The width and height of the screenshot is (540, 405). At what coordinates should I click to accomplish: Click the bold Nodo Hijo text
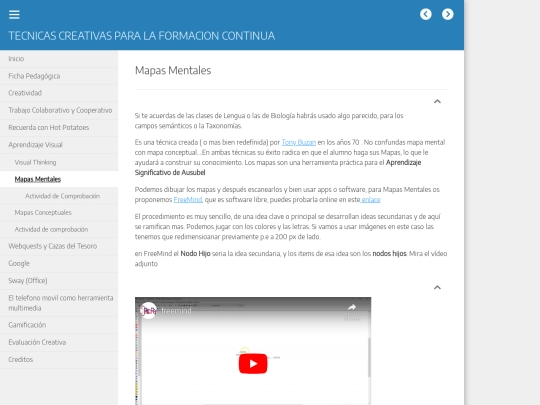pyautogui.click(x=195, y=253)
